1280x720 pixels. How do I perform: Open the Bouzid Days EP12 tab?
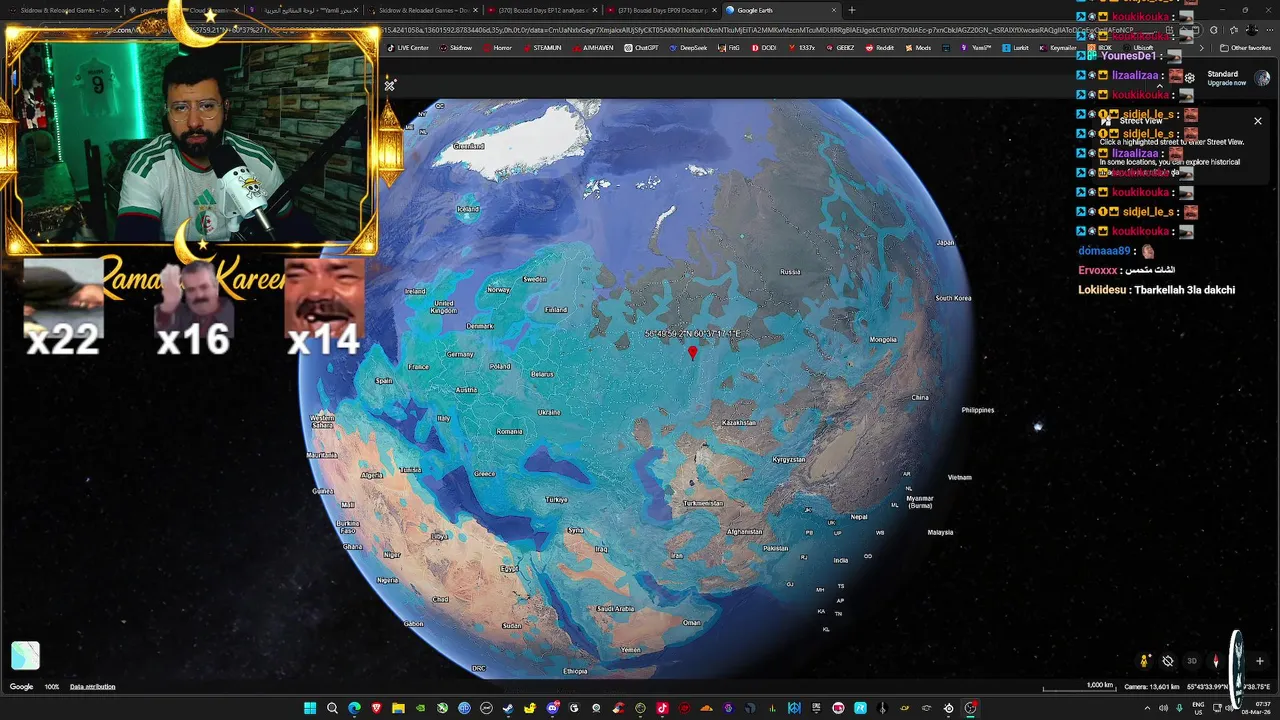(x=542, y=10)
